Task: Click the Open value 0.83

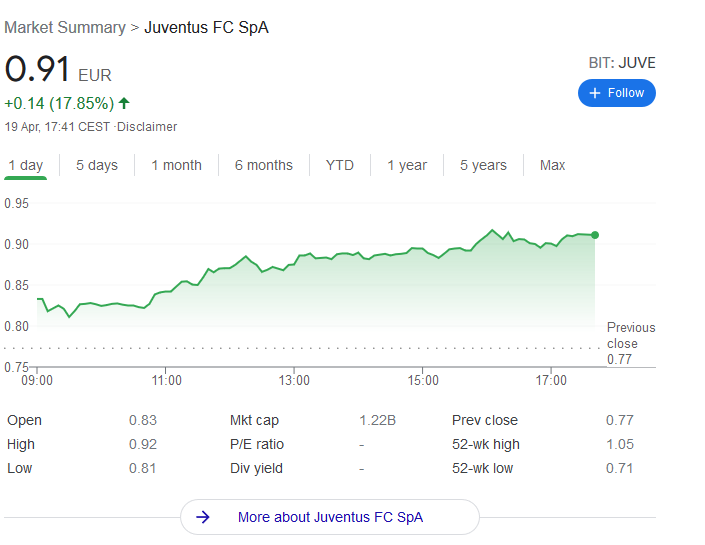Action: [x=143, y=420]
